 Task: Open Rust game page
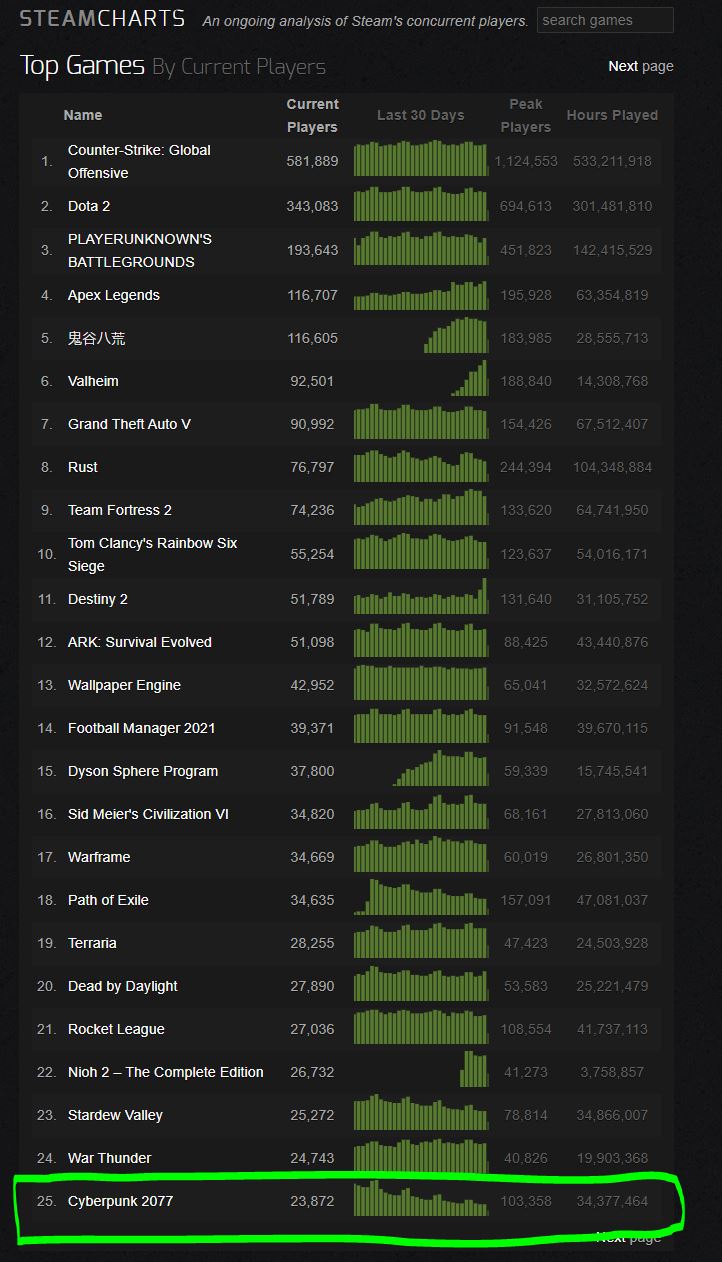pyautogui.click(x=83, y=467)
